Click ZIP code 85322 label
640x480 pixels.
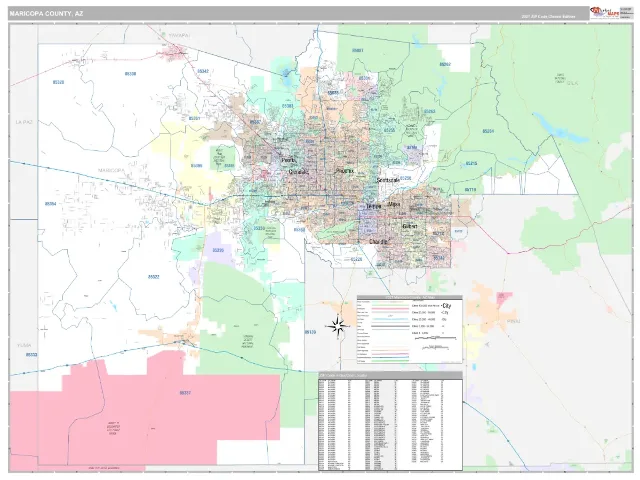[153, 277]
